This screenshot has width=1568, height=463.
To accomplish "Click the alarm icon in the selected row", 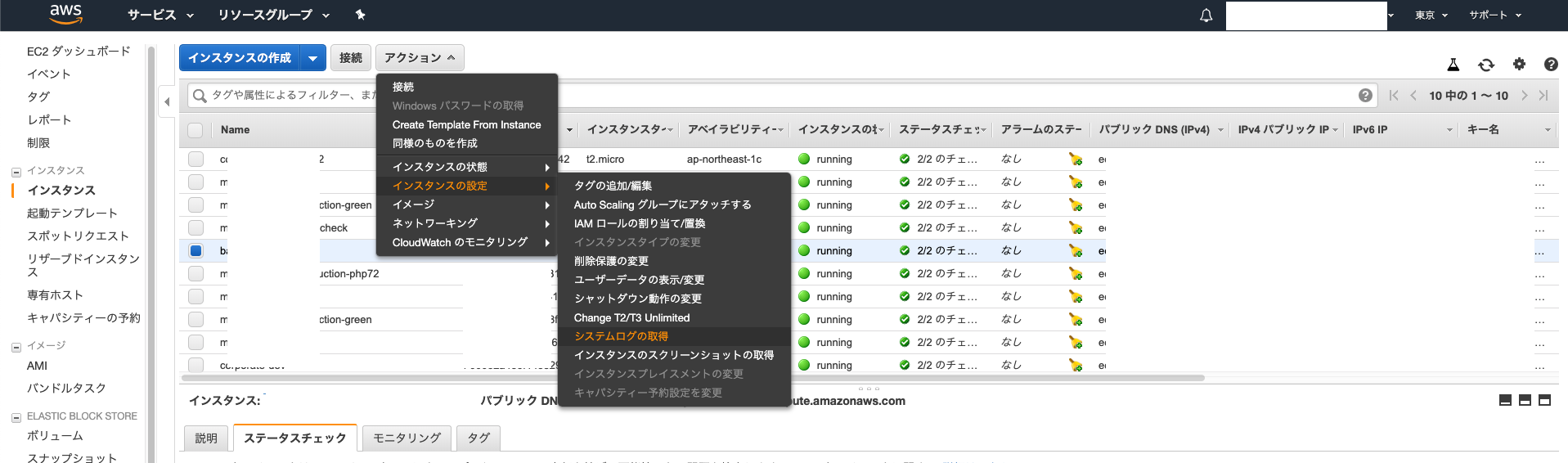I will pyautogui.click(x=1075, y=250).
